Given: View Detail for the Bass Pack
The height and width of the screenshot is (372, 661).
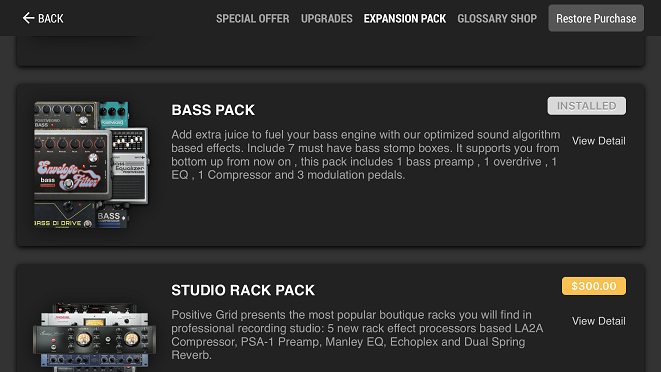Looking at the screenshot, I should point(598,141).
